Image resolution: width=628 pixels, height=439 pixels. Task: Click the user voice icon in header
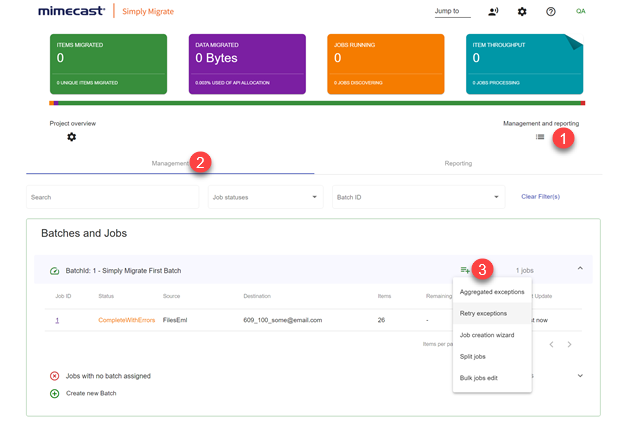pyautogui.click(x=493, y=12)
